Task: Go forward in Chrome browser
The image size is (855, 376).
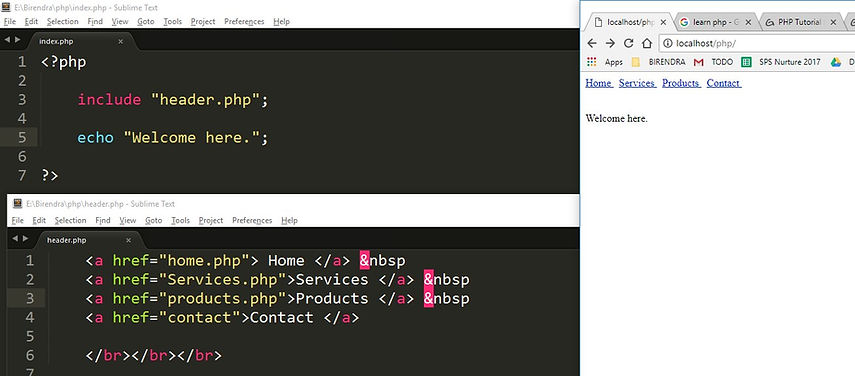Action: [610, 44]
